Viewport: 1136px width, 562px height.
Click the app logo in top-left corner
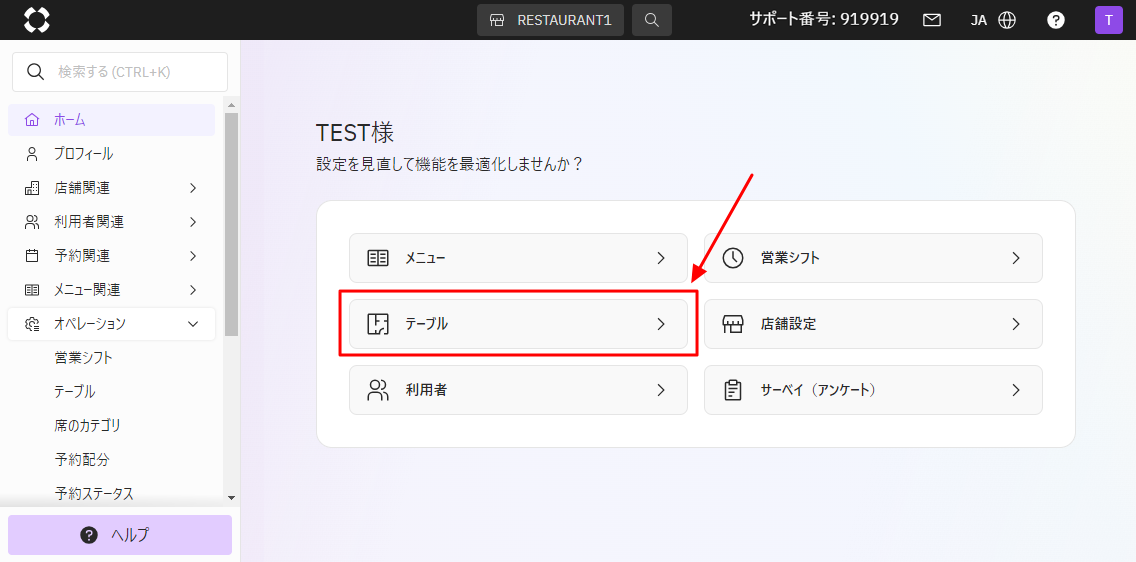click(x=36, y=20)
